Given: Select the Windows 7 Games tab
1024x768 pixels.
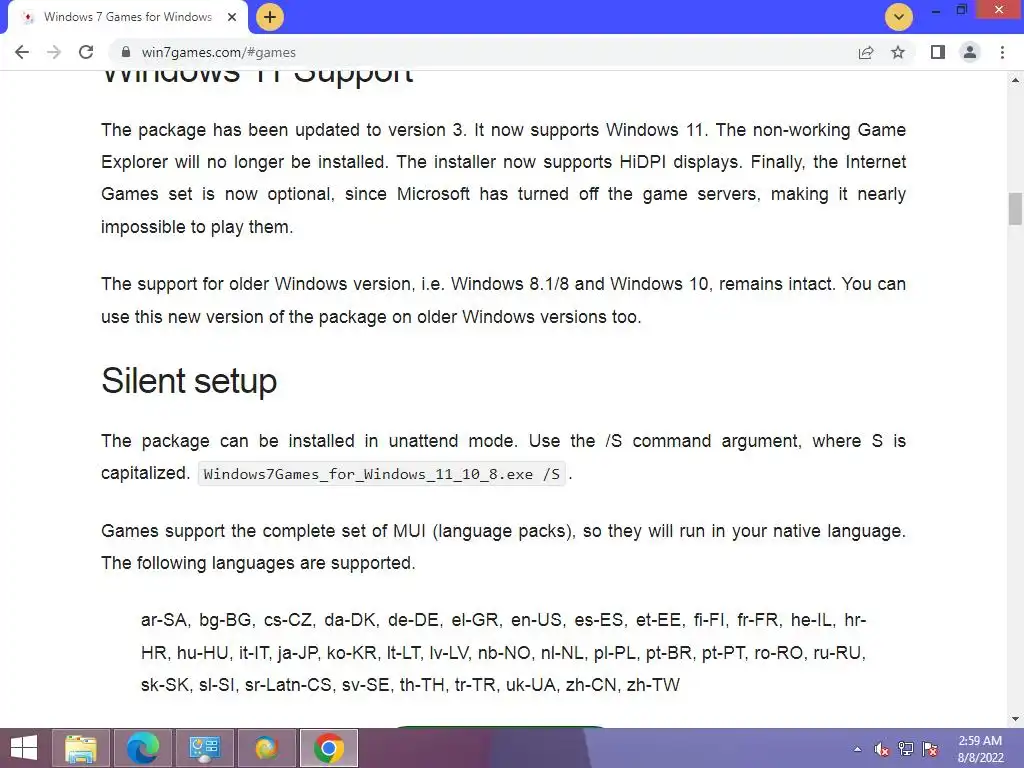Looking at the screenshot, I should point(128,18).
